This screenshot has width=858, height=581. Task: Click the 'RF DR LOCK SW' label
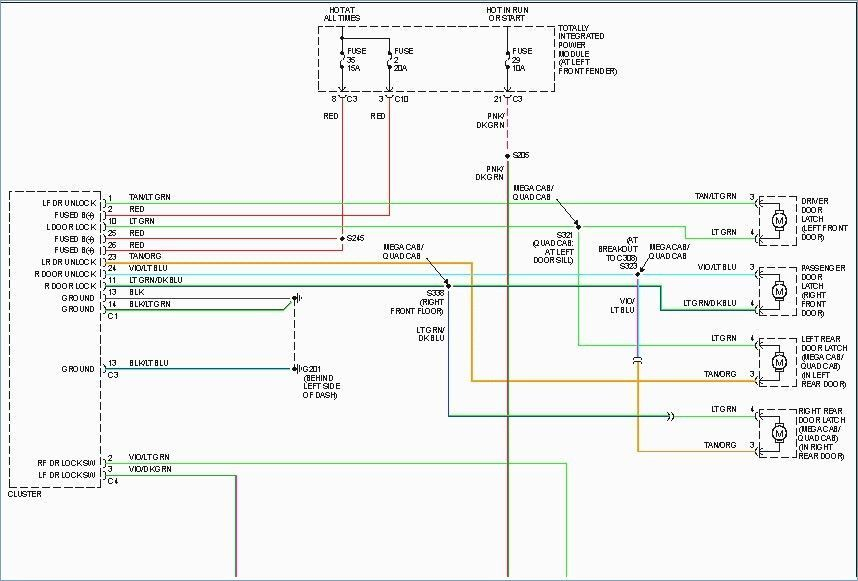67,463
